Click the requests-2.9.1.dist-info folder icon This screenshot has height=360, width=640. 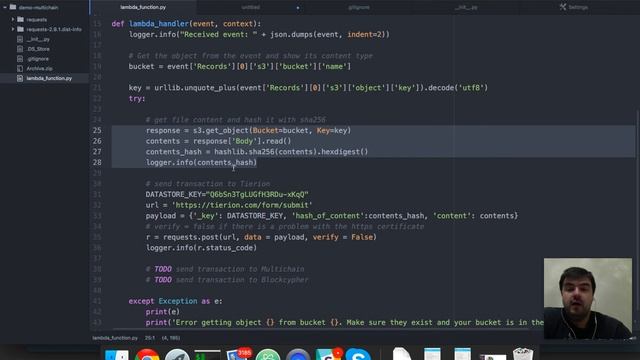20,29
